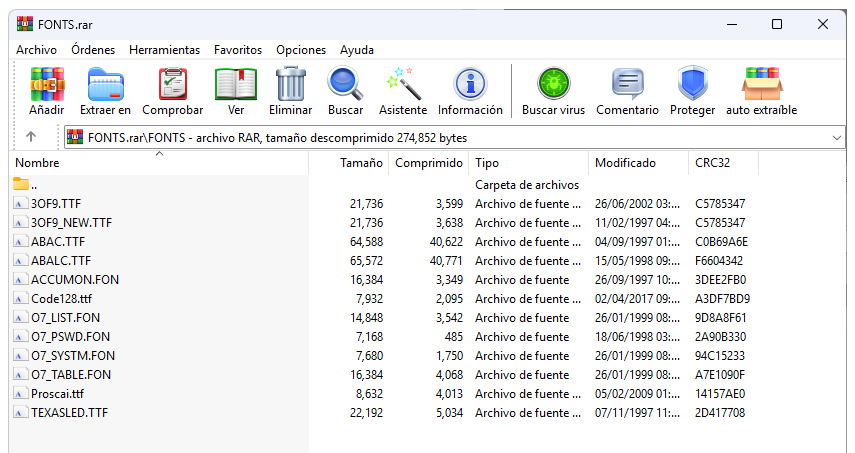Click the ABAC.TTF file icon

(x=21, y=241)
